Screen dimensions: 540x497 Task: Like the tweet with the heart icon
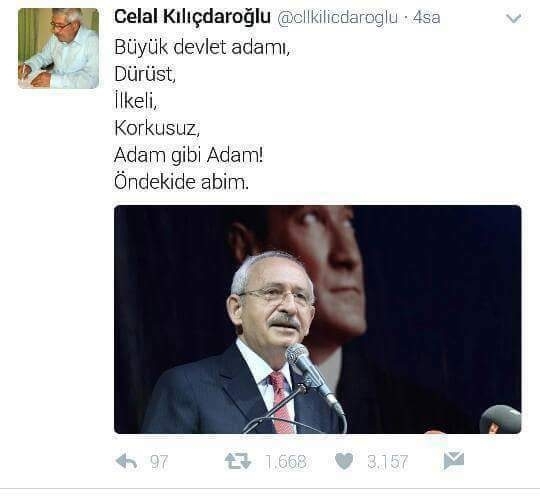(344, 461)
